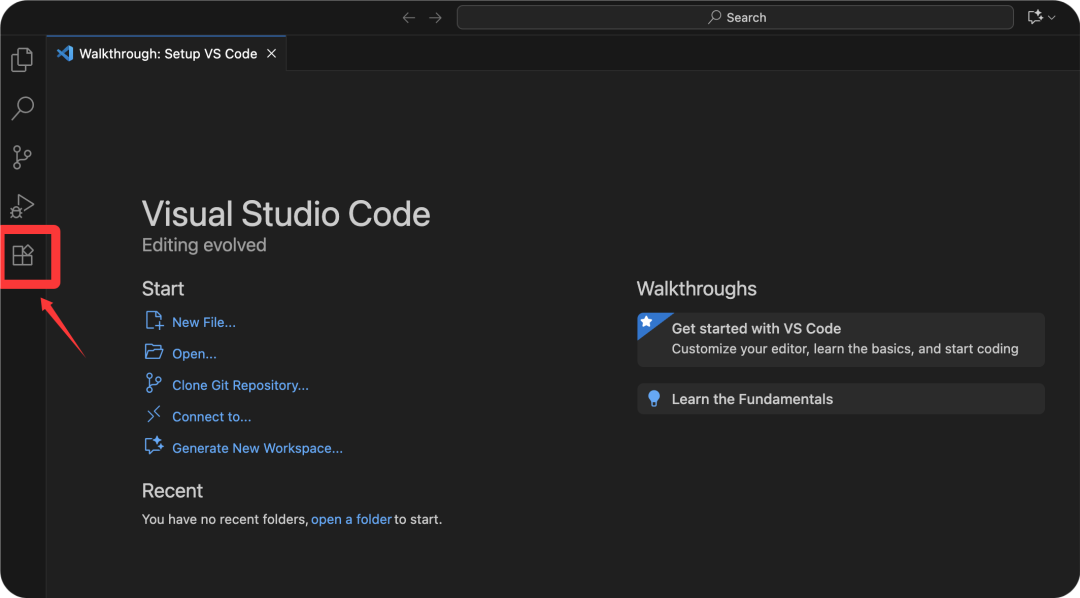Click the 'open a folder' link
Image resolution: width=1080 pixels, height=598 pixels.
tap(351, 519)
